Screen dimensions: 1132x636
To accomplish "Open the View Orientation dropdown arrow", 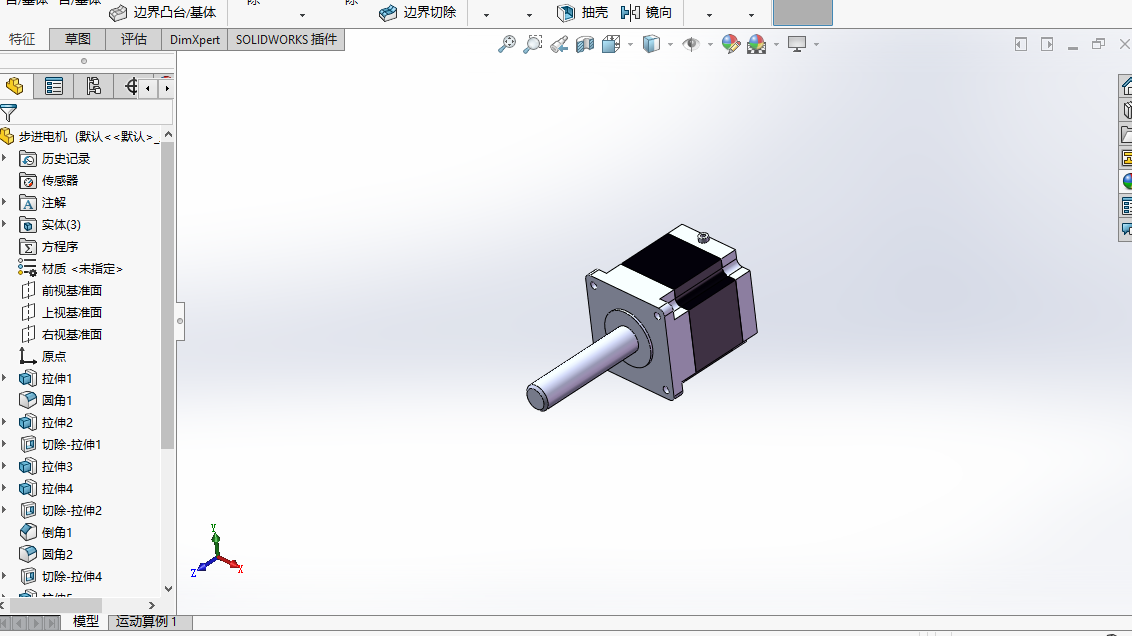I will click(630, 45).
